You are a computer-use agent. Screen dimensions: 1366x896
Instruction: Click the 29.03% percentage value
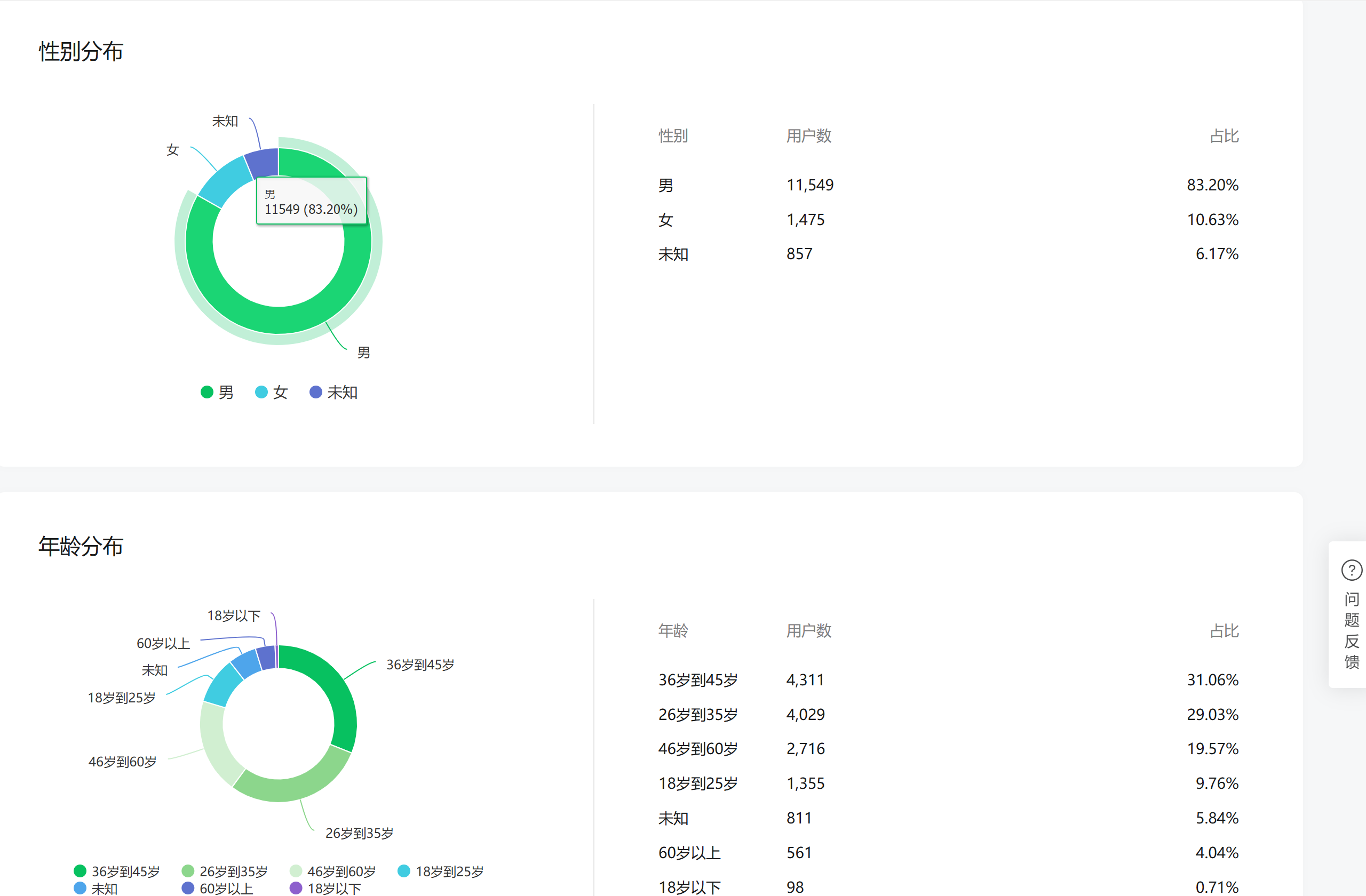pyautogui.click(x=1213, y=715)
